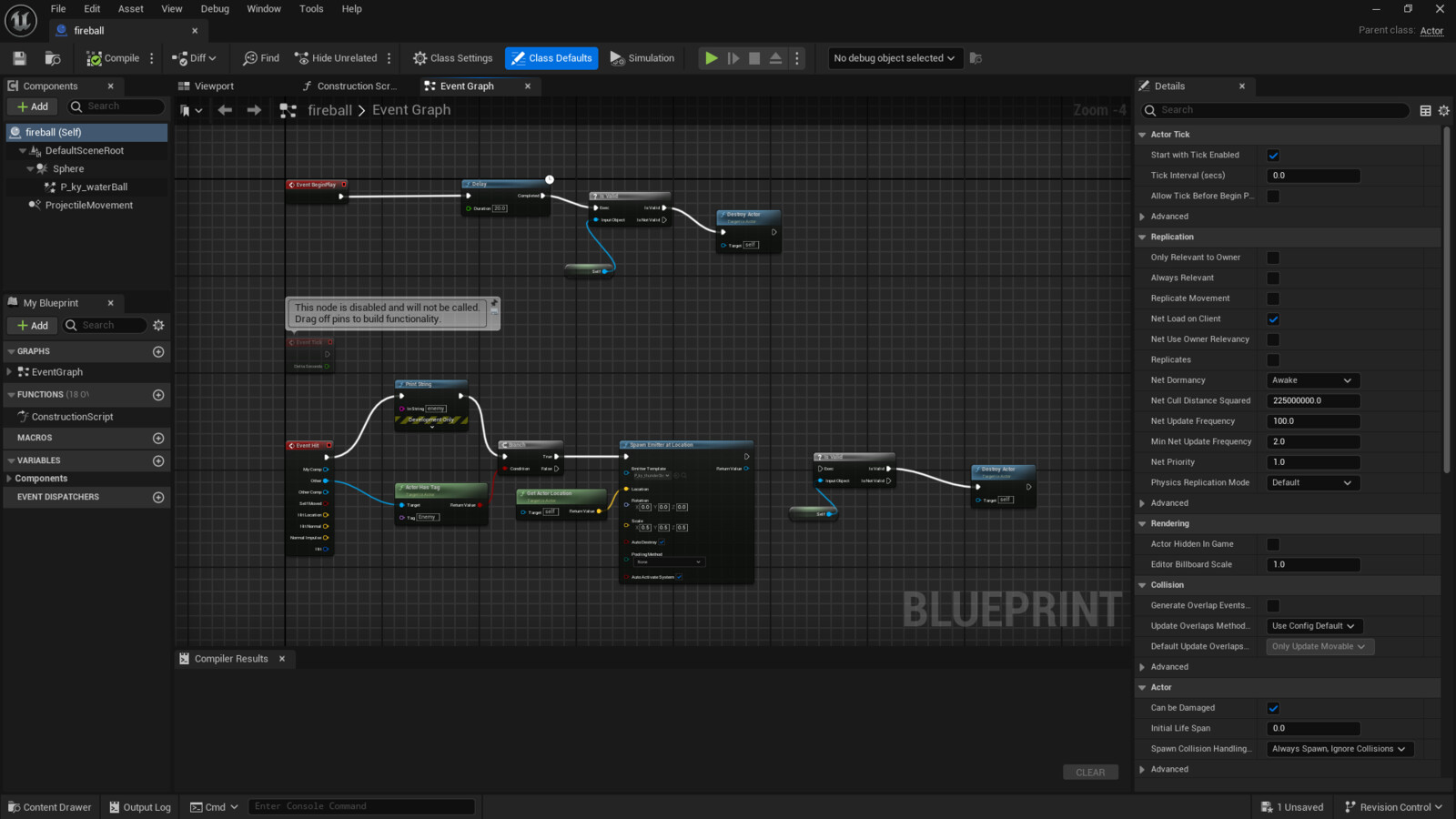Open the Compile options menu dots
Screen dimensions: 1456x819
152,58
